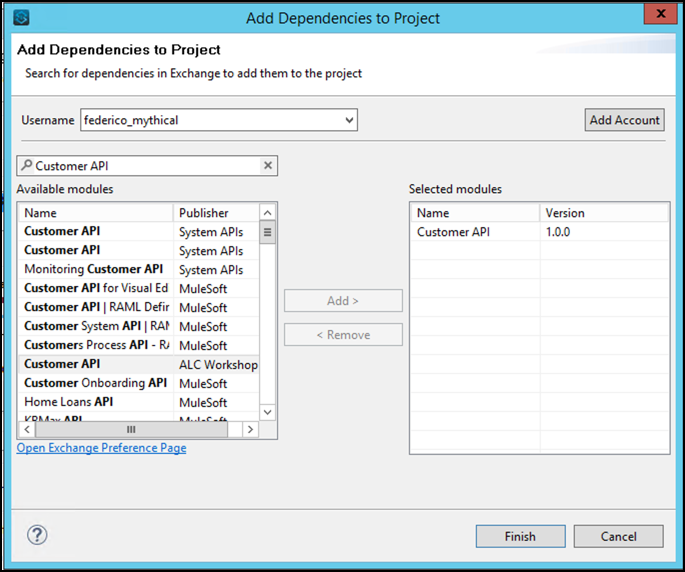Select Customer API by ALC Workshop
685x572 pixels.
click(139, 364)
